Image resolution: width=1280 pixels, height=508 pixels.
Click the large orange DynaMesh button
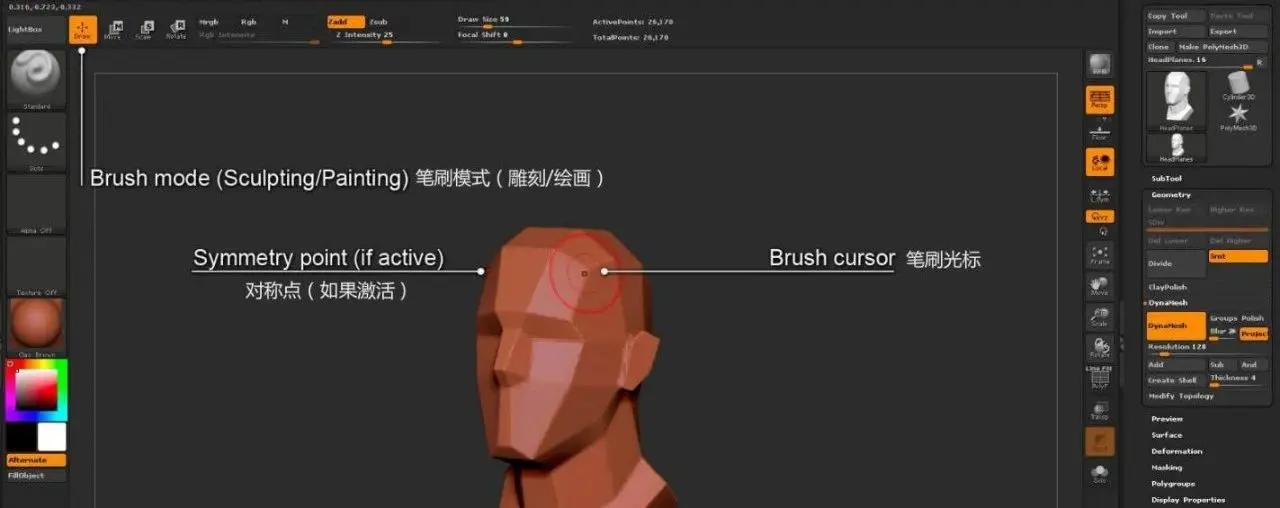(1176, 326)
